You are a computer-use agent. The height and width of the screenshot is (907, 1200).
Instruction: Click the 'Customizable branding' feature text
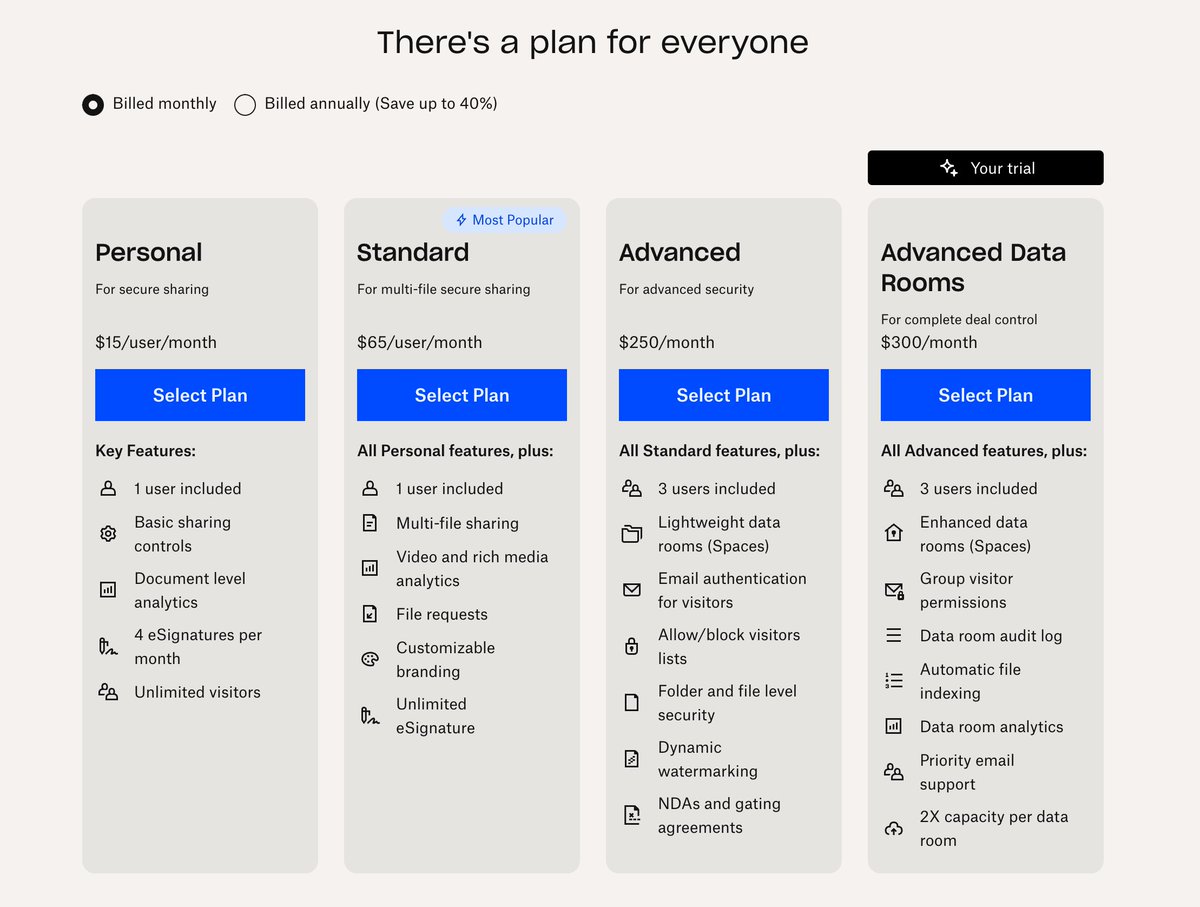click(x=445, y=660)
